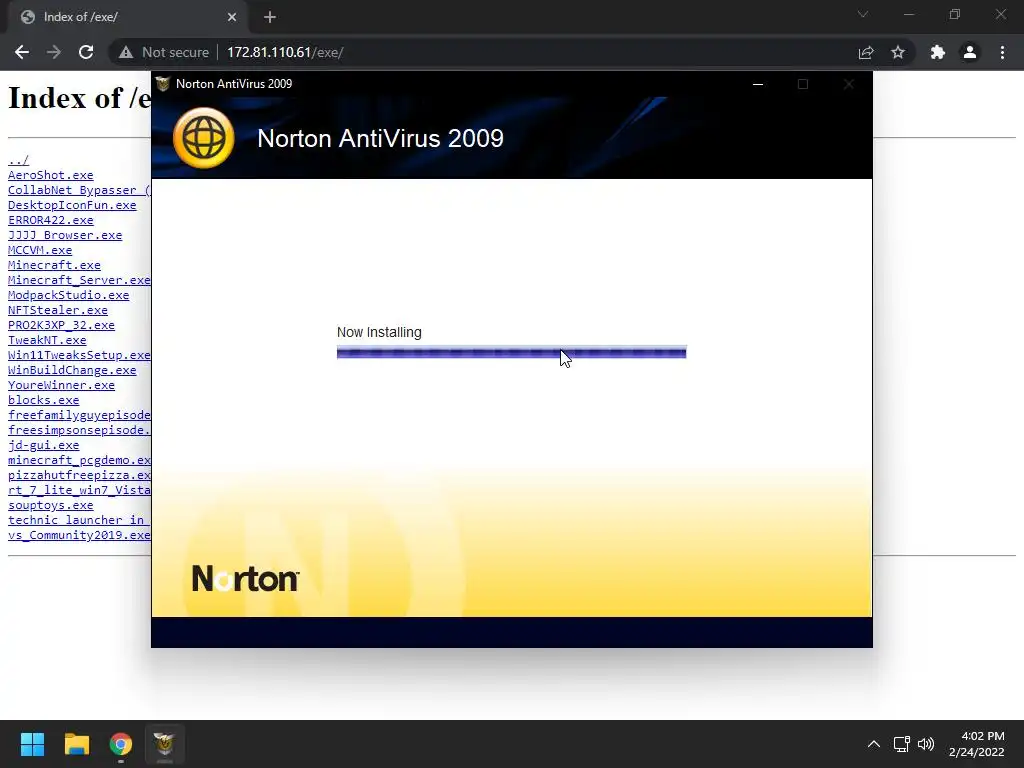This screenshot has height=768, width=1024.
Task: Click WinBuildChange.exe link
Action: (72, 370)
